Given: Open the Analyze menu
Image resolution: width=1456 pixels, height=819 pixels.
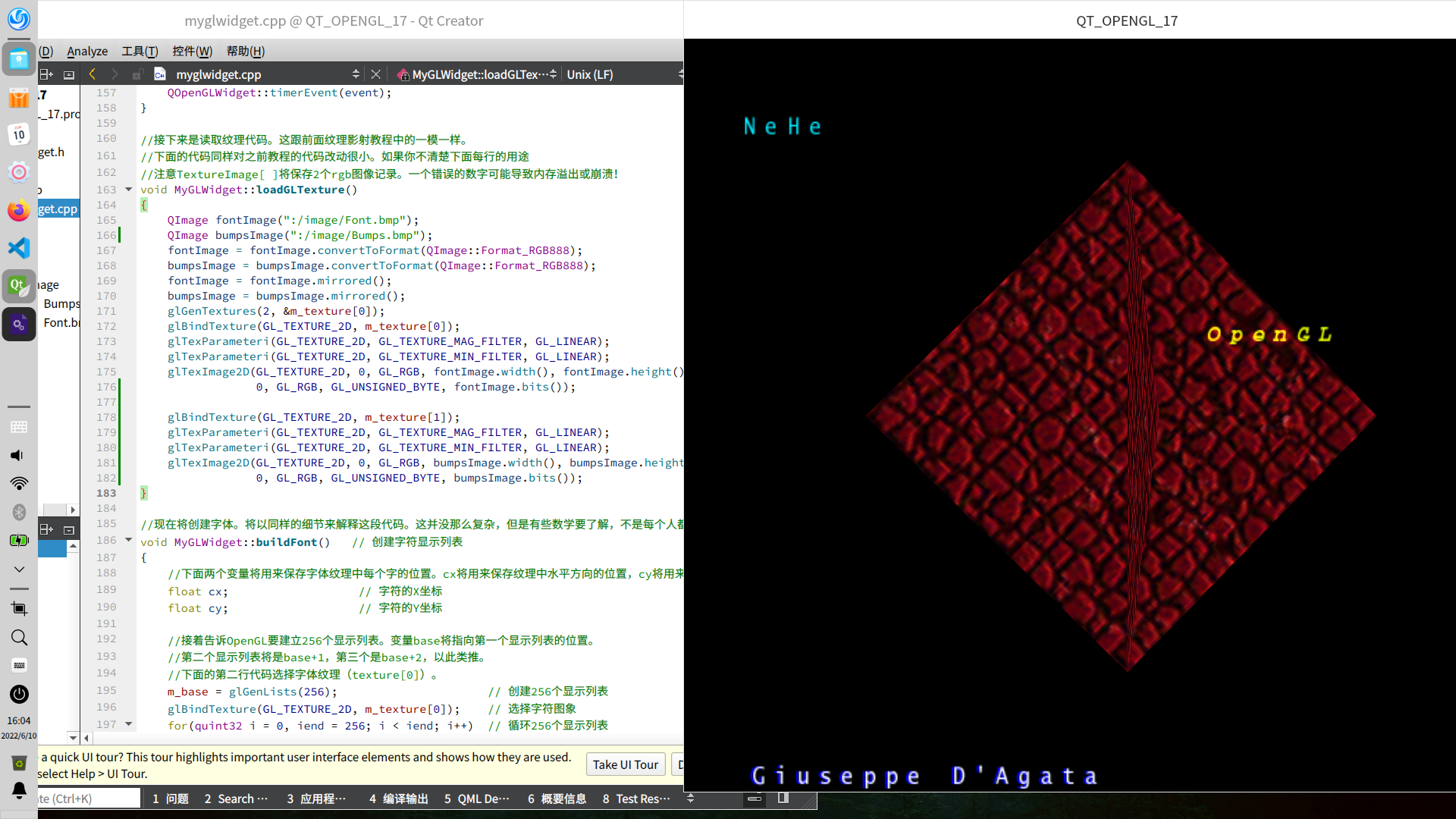Looking at the screenshot, I should [x=87, y=51].
